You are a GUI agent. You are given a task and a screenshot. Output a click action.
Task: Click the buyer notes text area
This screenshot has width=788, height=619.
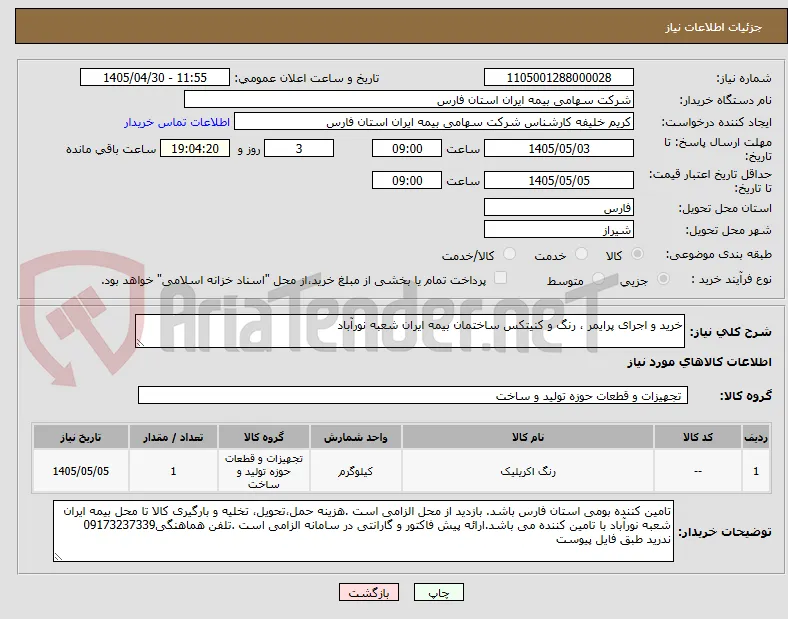click(x=363, y=531)
